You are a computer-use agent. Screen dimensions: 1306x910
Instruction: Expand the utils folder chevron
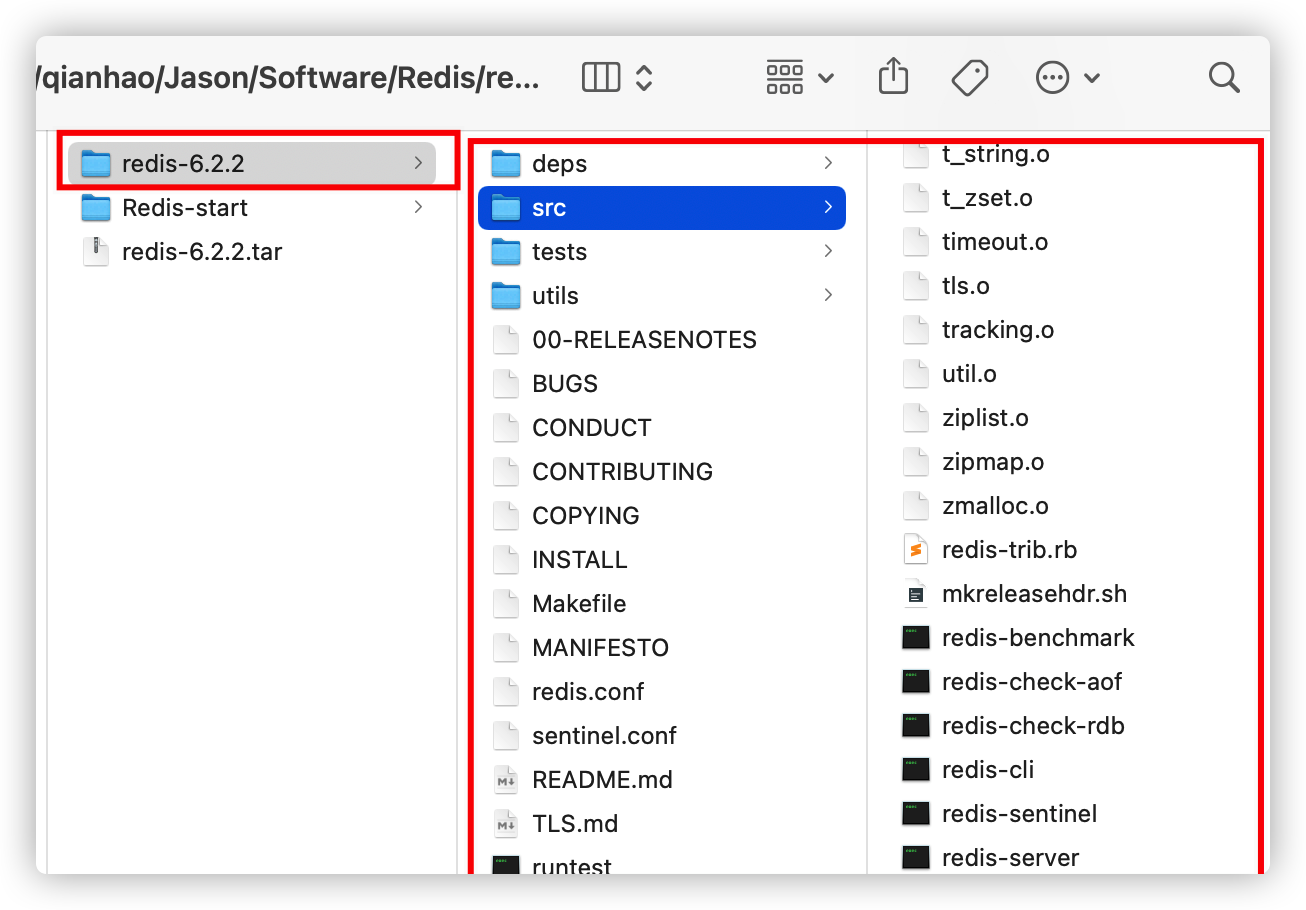point(828,295)
